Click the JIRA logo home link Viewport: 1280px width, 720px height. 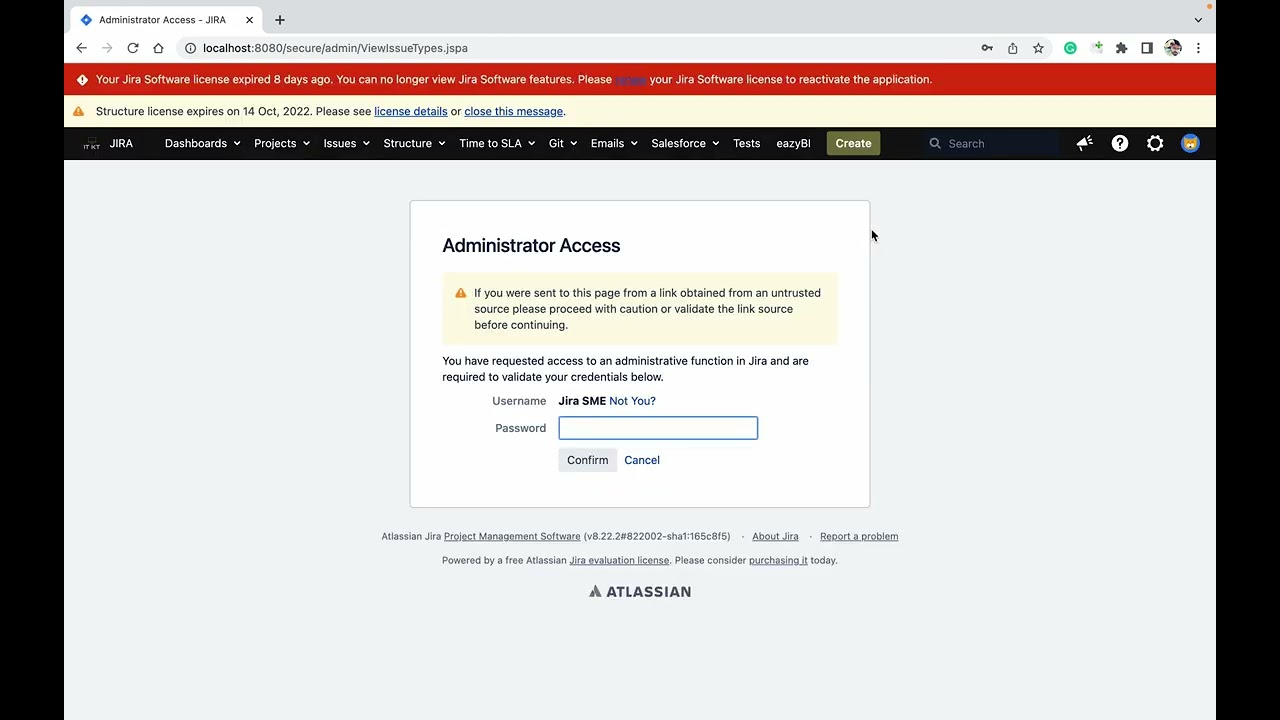107,144
